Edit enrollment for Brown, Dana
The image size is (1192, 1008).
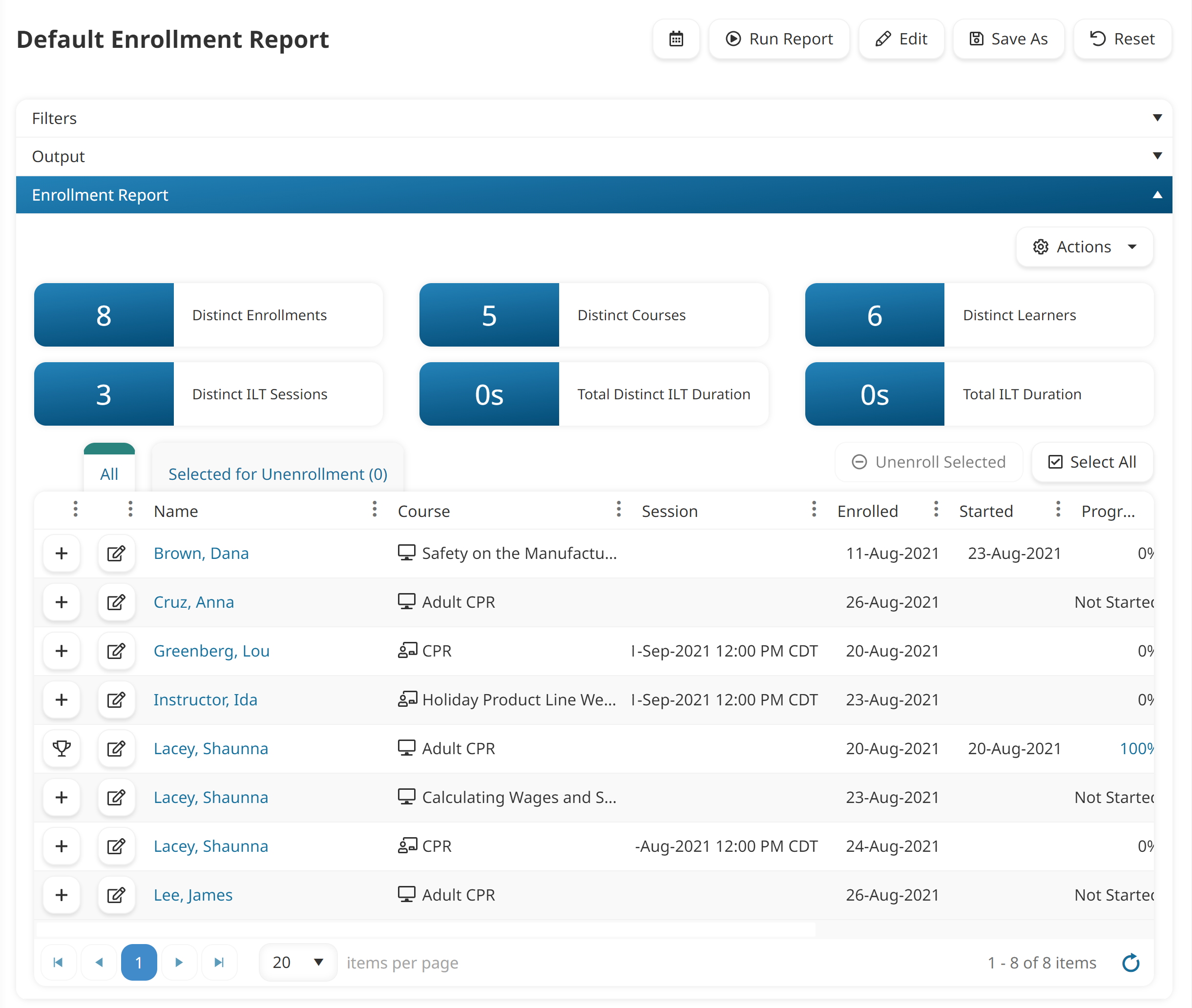click(x=116, y=553)
